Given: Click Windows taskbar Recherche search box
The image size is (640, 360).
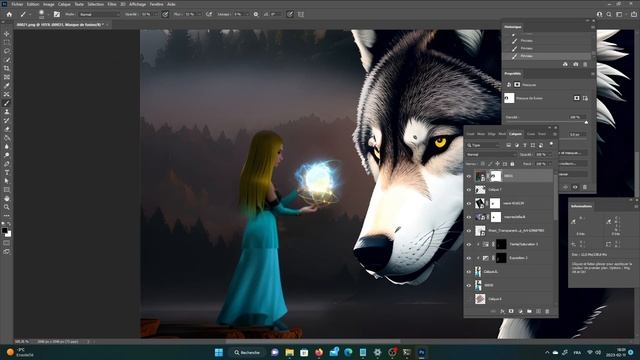Looking at the screenshot, I should point(247,352).
